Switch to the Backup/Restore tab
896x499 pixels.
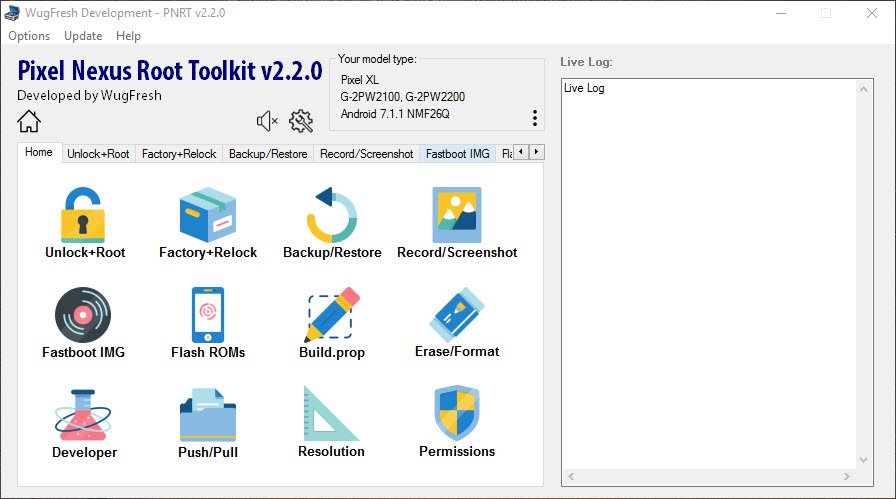(268, 154)
